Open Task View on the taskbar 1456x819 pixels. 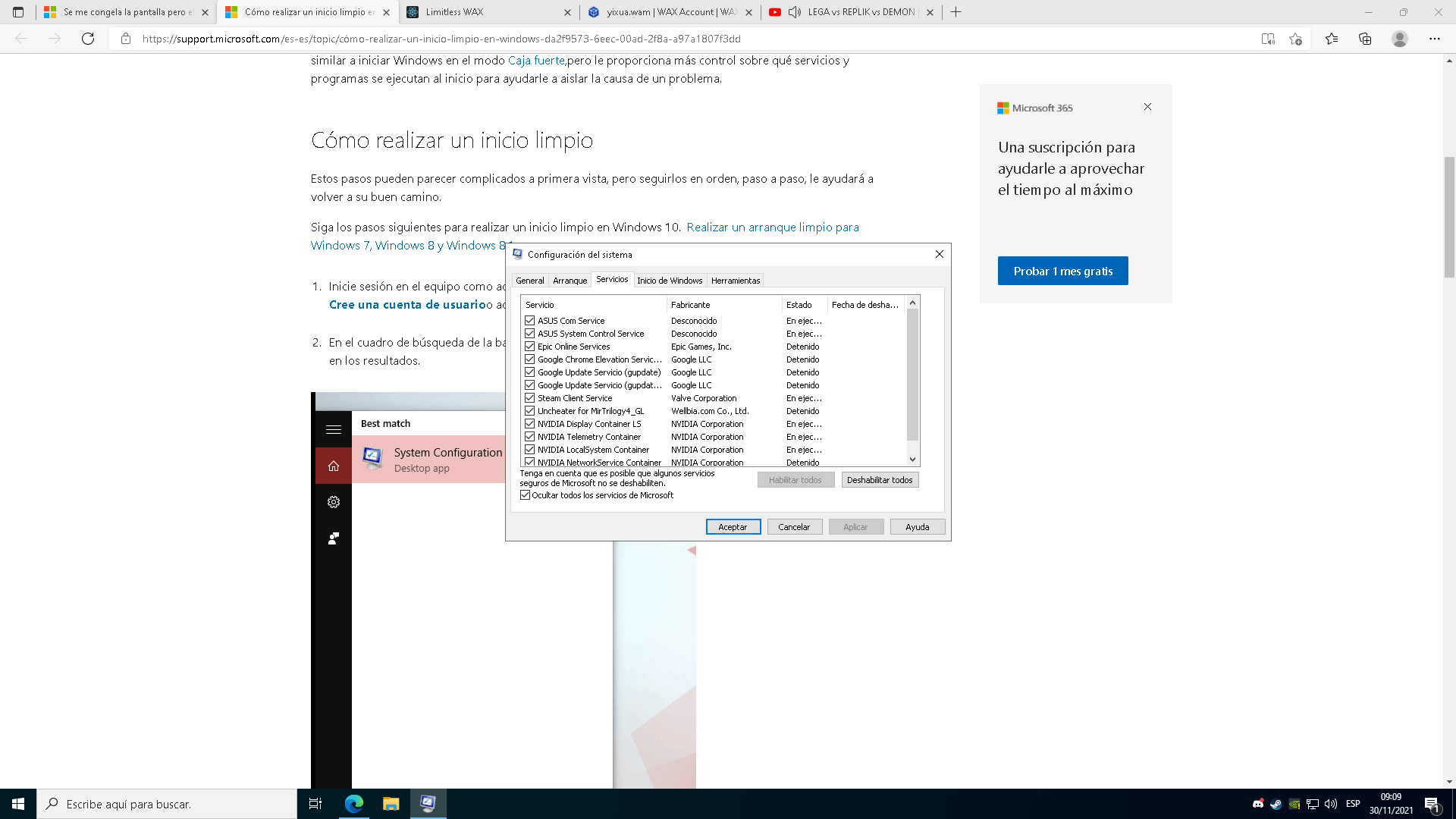tap(315, 804)
